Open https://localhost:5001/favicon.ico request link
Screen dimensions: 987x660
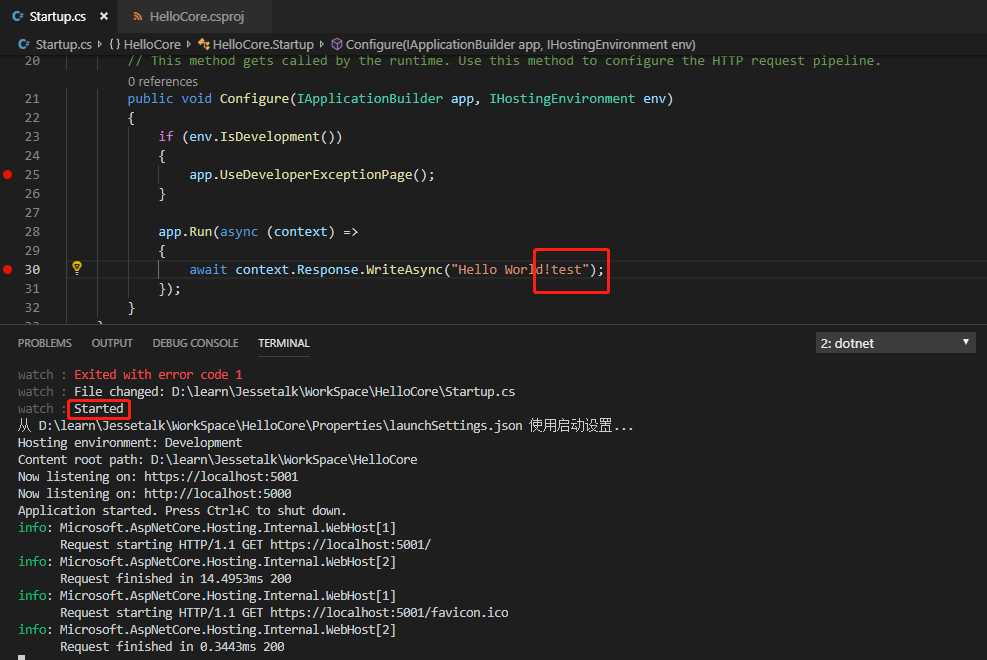[389, 613]
